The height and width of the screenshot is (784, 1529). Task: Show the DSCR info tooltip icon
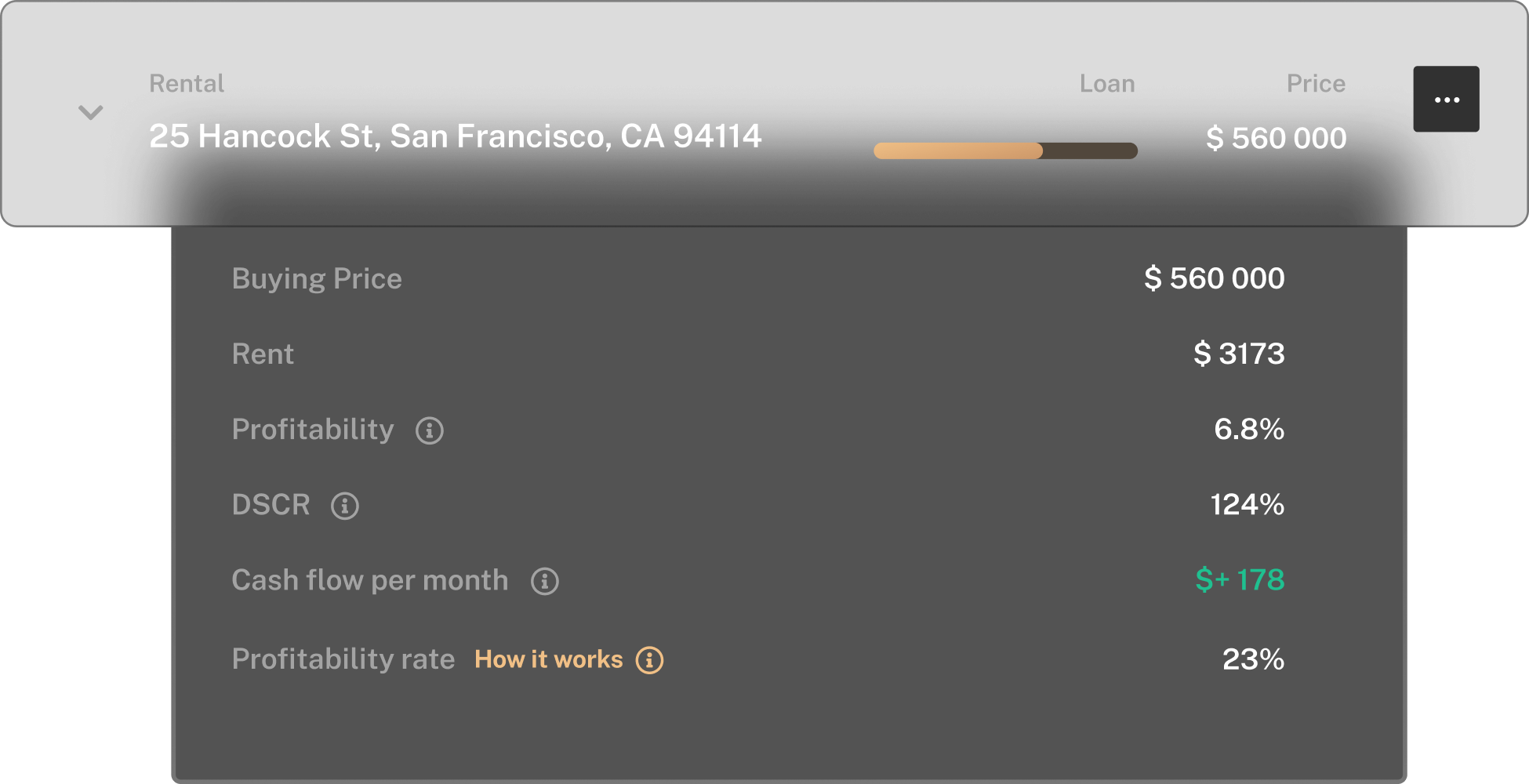click(344, 506)
